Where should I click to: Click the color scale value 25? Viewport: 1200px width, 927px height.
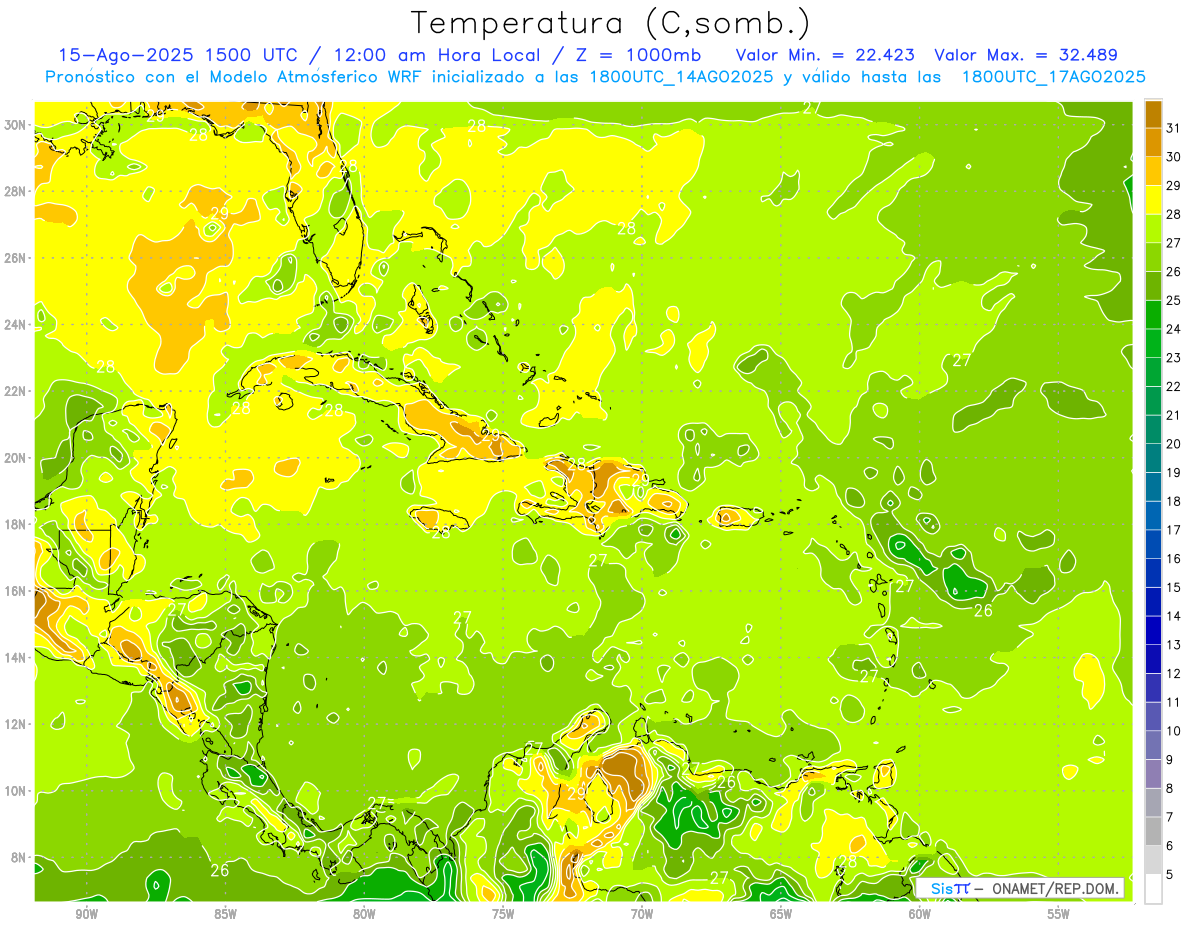[1173, 300]
